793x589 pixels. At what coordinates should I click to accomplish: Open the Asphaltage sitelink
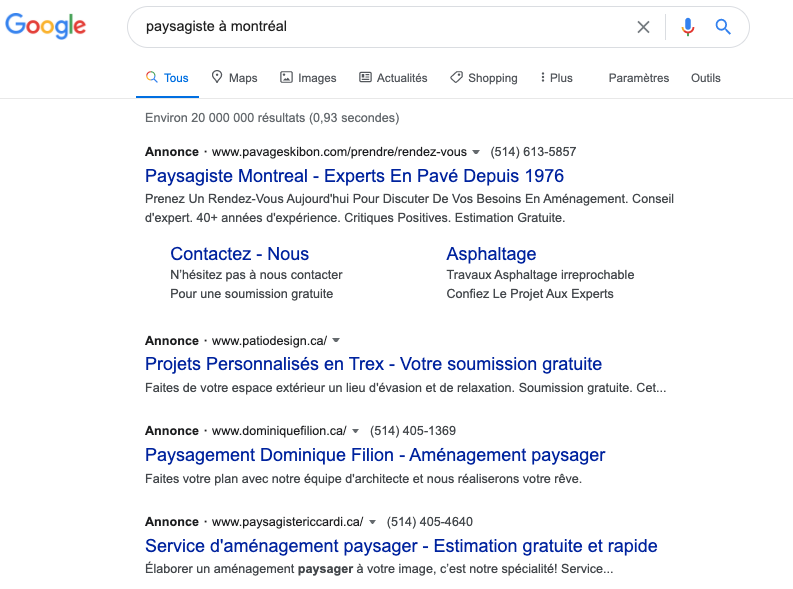point(491,254)
